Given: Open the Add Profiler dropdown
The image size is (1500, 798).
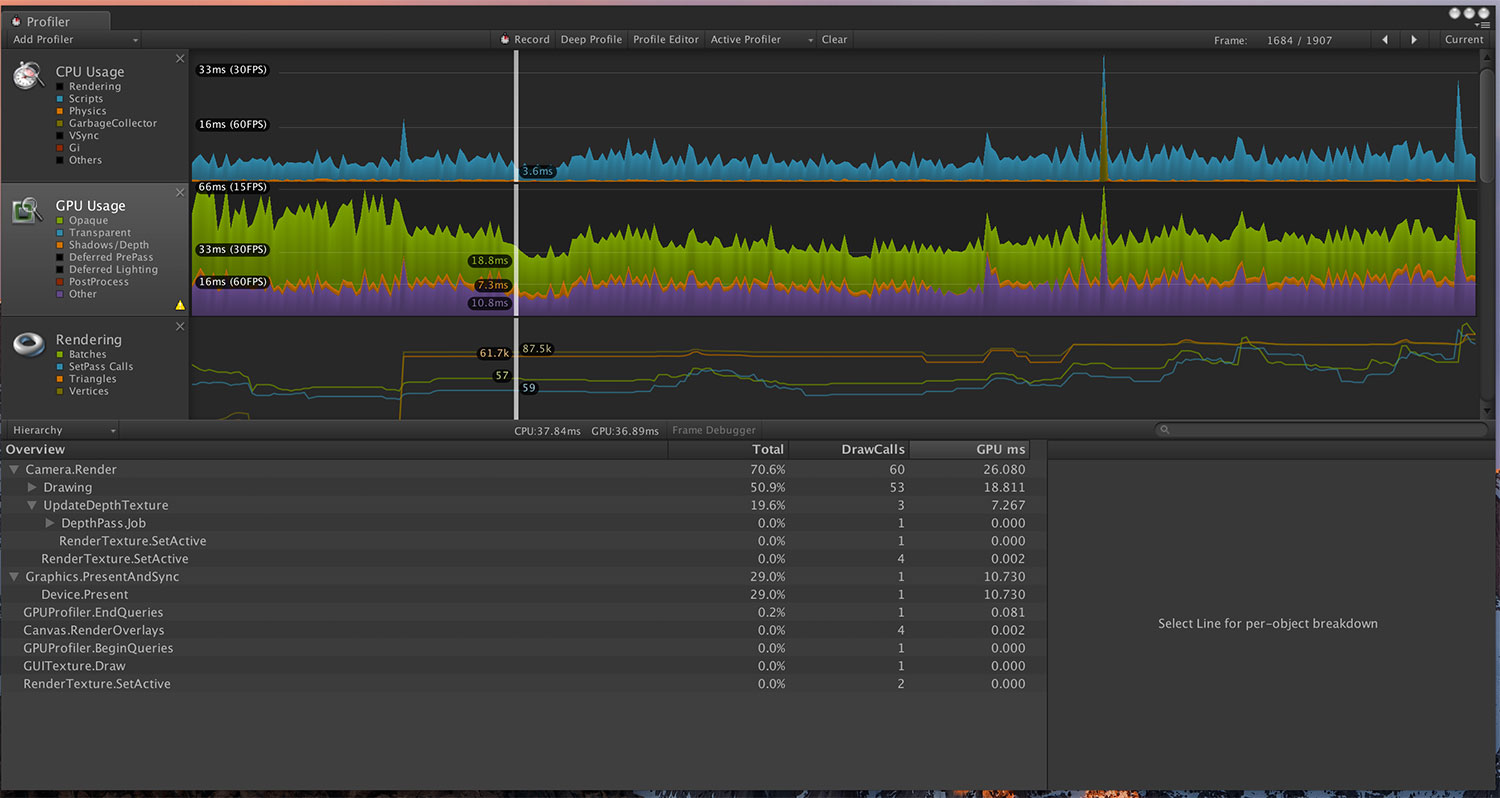Looking at the screenshot, I should pyautogui.click(x=73, y=39).
